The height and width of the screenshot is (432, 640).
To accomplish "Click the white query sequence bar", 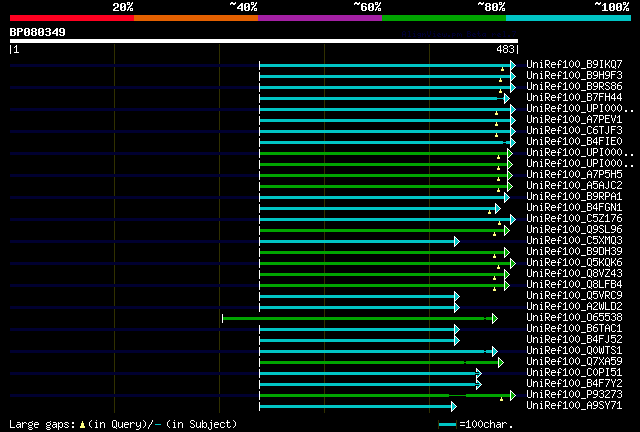I will 264,41.
